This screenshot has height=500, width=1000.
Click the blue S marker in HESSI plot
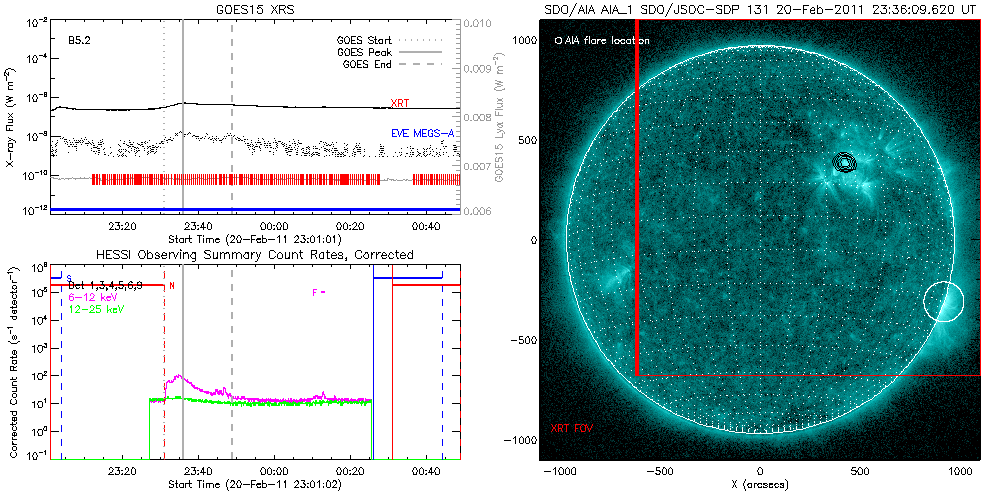[69, 278]
